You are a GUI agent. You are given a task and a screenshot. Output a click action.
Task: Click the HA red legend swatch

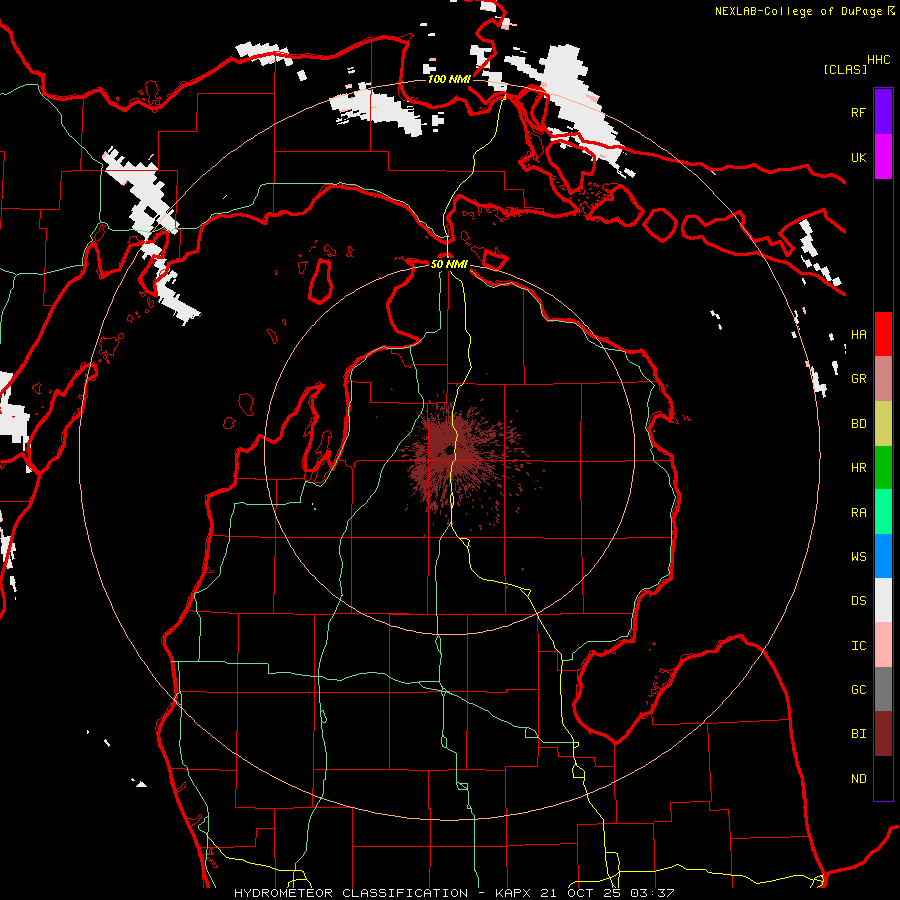[883, 334]
